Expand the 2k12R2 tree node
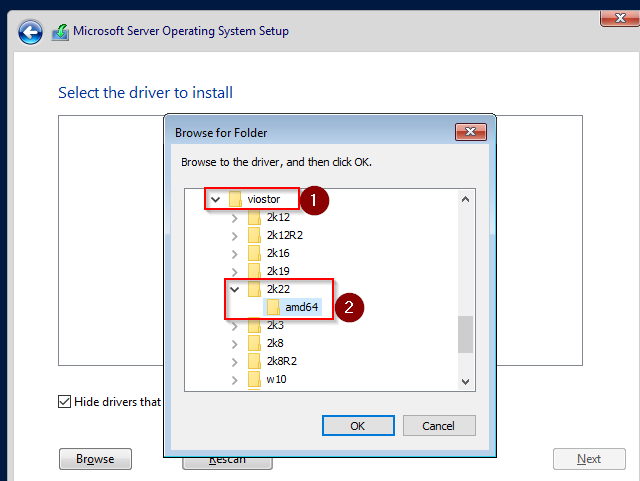The width and height of the screenshot is (640, 481). [234, 235]
